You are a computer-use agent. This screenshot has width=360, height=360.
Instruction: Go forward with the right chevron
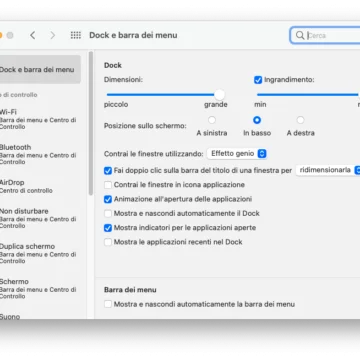point(52,35)
